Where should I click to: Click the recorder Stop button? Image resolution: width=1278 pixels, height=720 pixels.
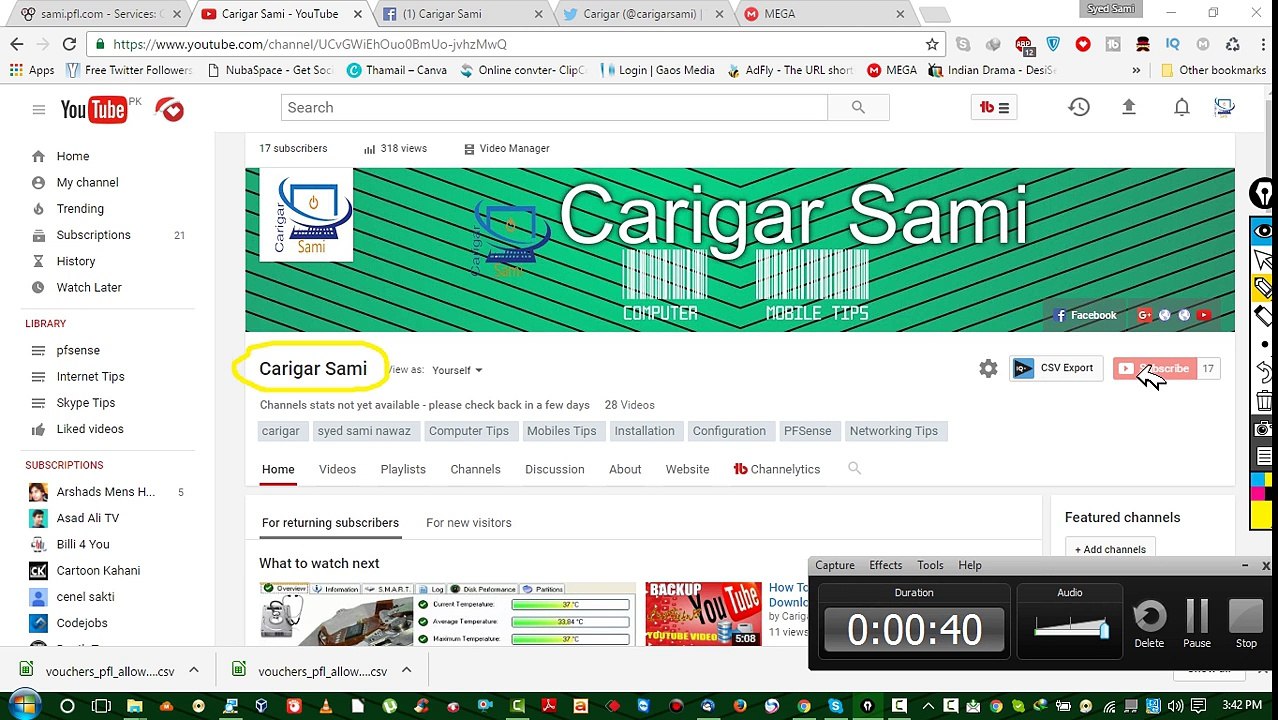click(x=1246, y=624)
